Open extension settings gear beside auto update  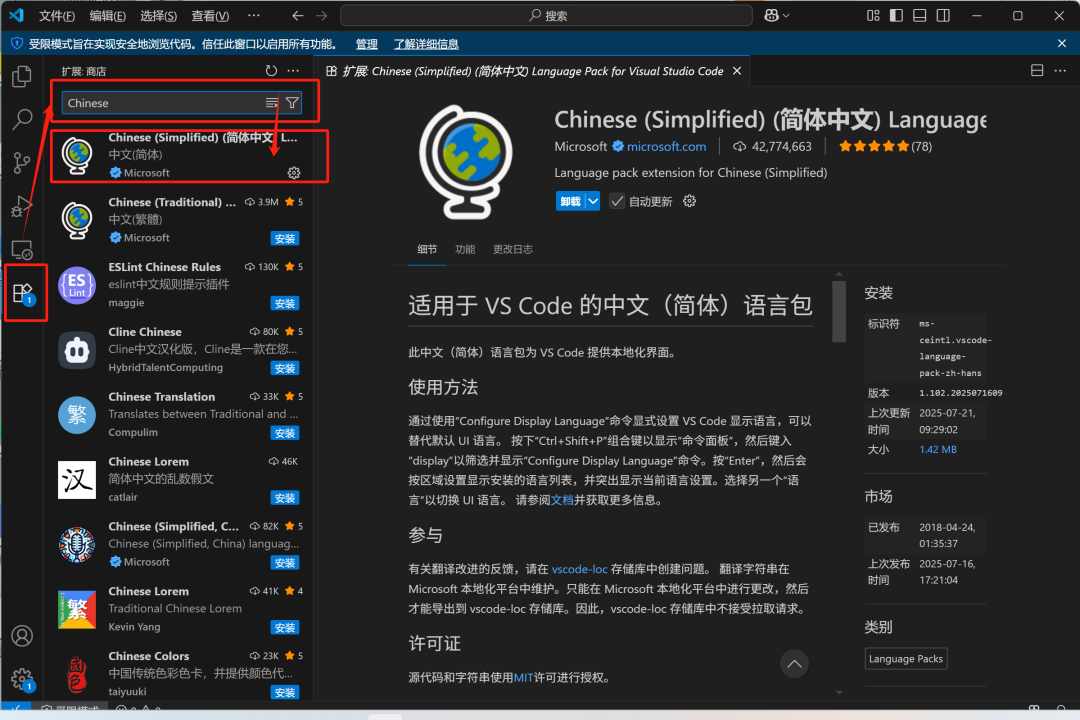click(x=689, y=201)
